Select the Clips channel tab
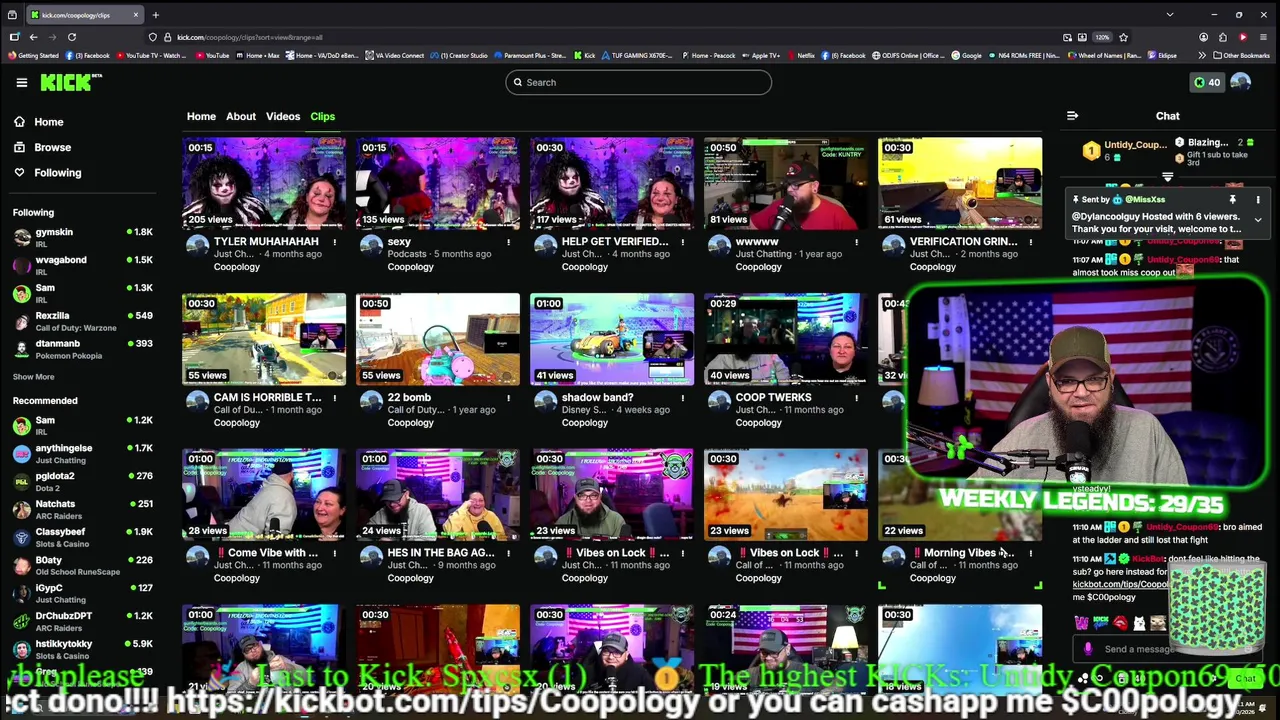Screen dimensions: 1280x720 pyautogui.click(x=322, y=117)
